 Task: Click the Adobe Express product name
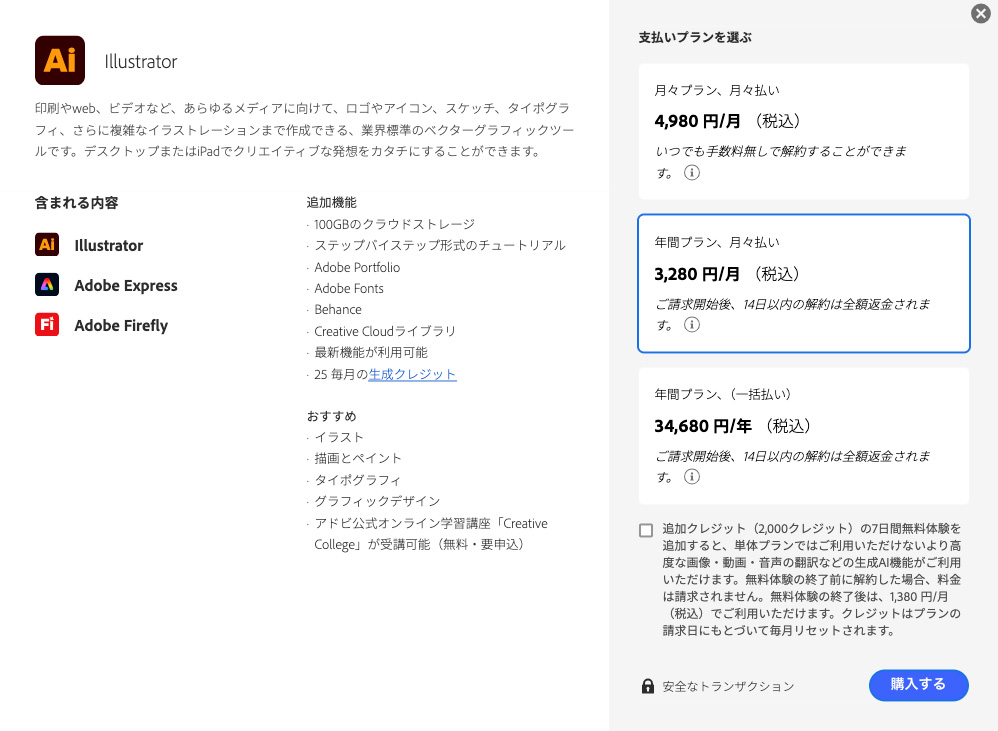coord(126,285)
